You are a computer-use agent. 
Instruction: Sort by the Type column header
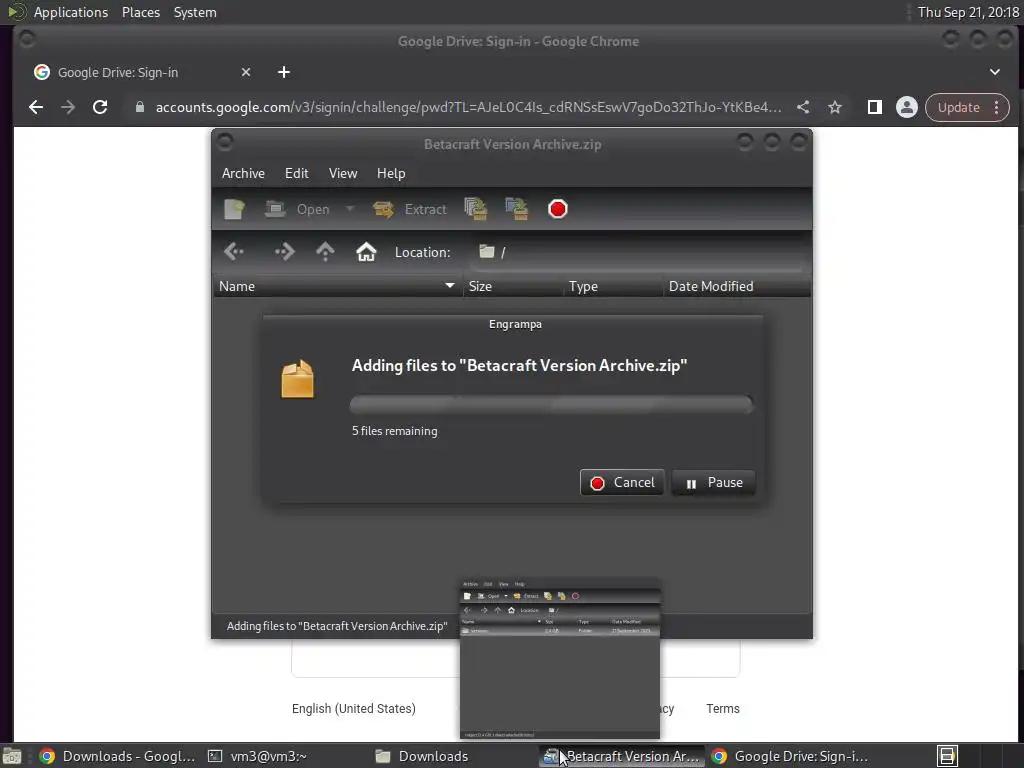click(x=614, y=286)
